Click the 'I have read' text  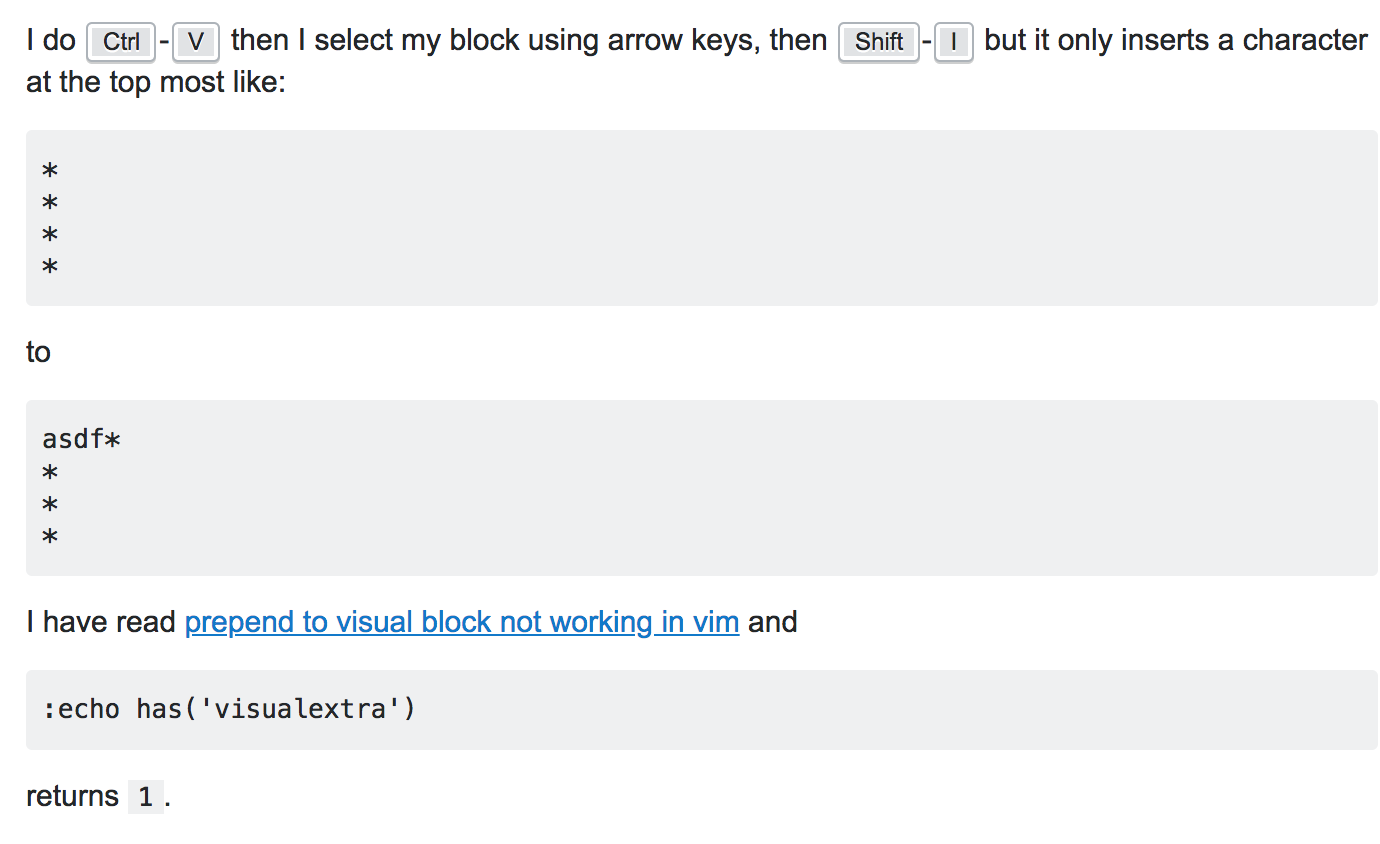click(101, 622)
